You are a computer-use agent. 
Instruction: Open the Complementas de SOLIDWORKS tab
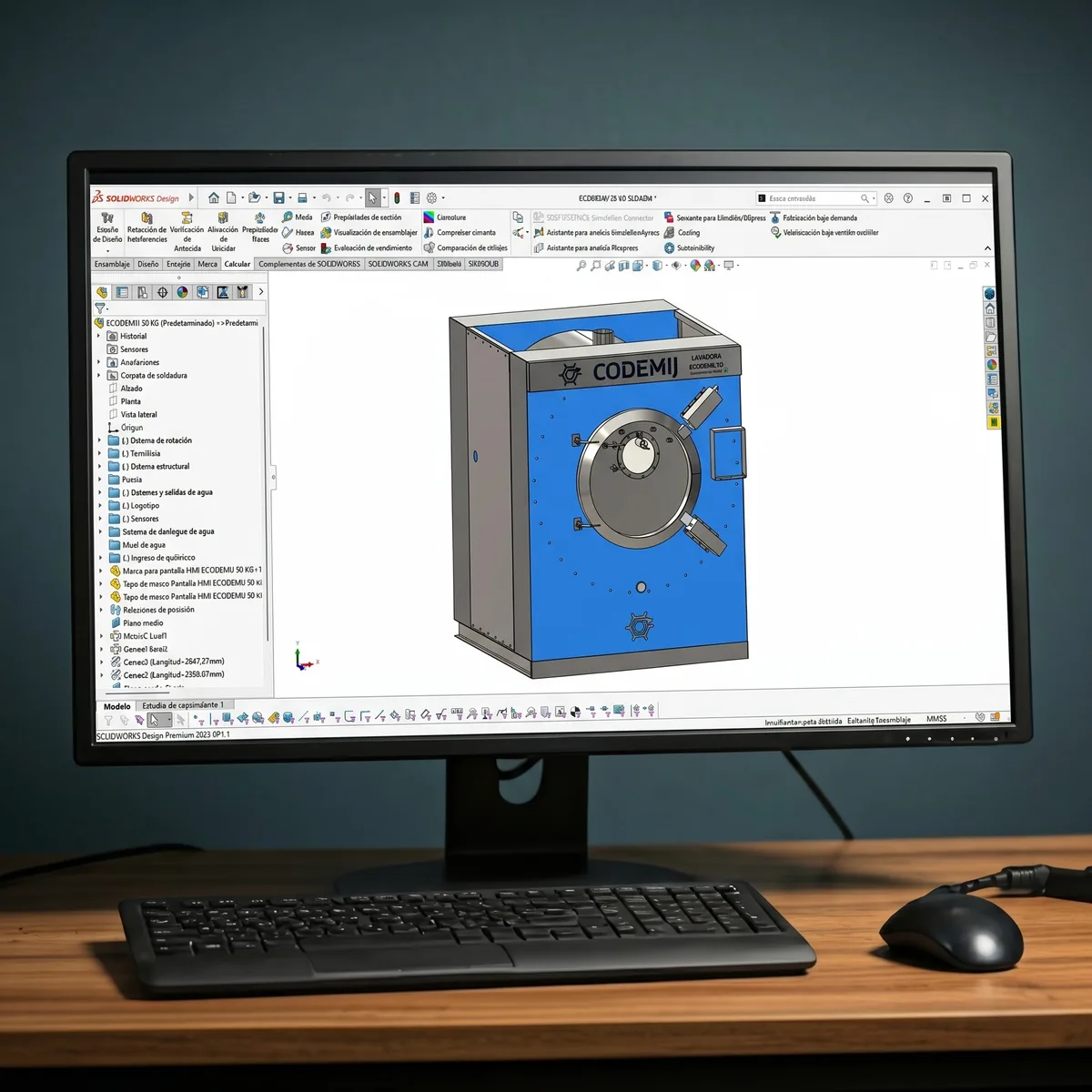tap(309, 264)
